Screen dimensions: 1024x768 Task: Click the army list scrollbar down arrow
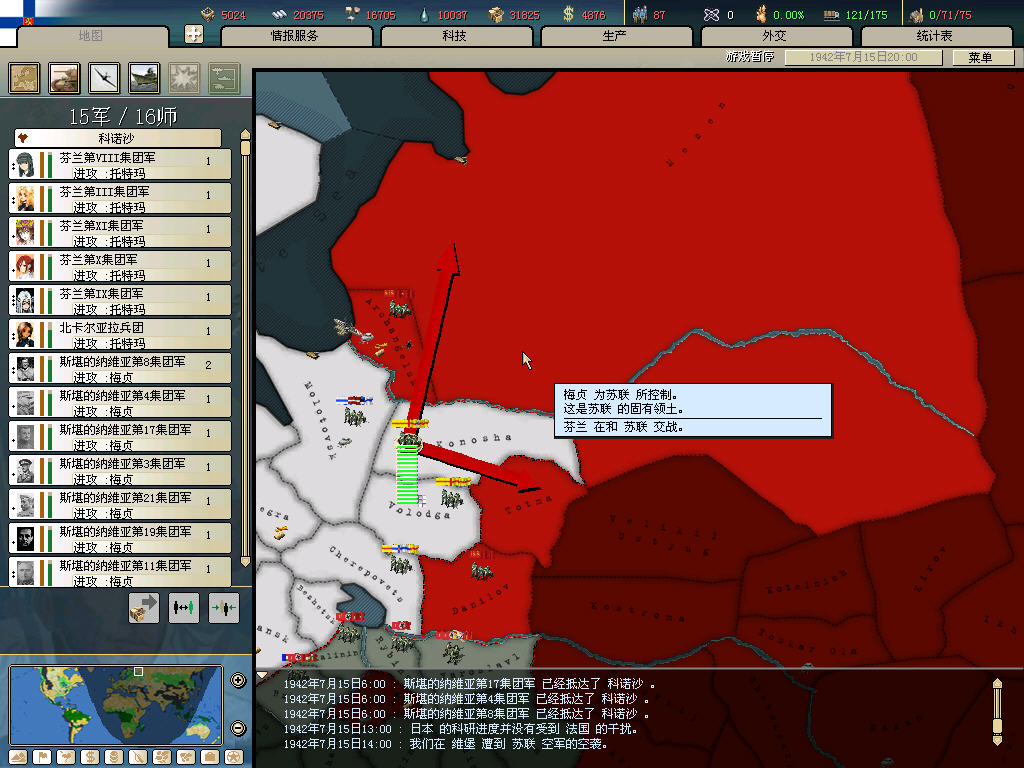(x=246, y=562)
